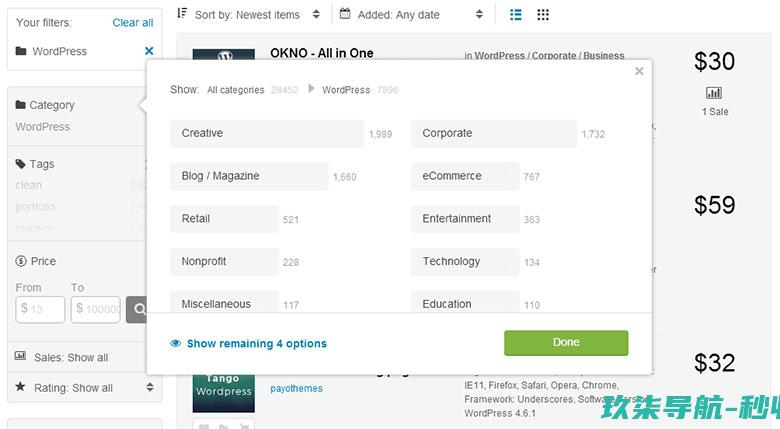Click the $30 price of OKNO item
This screenshot has height=429, width=780.
(x=714, y=61)
